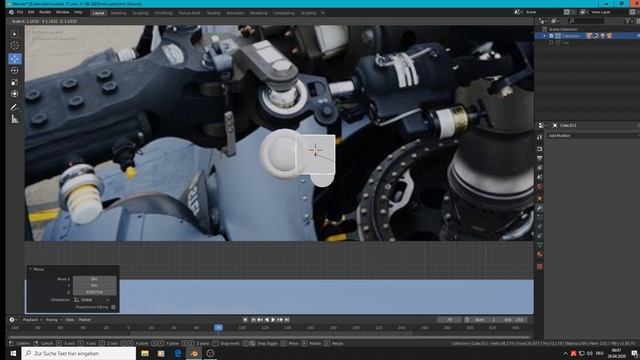The image size is (640, 360).
Task: Open outliner display mode dropdown
Action: tap(543, 20)
